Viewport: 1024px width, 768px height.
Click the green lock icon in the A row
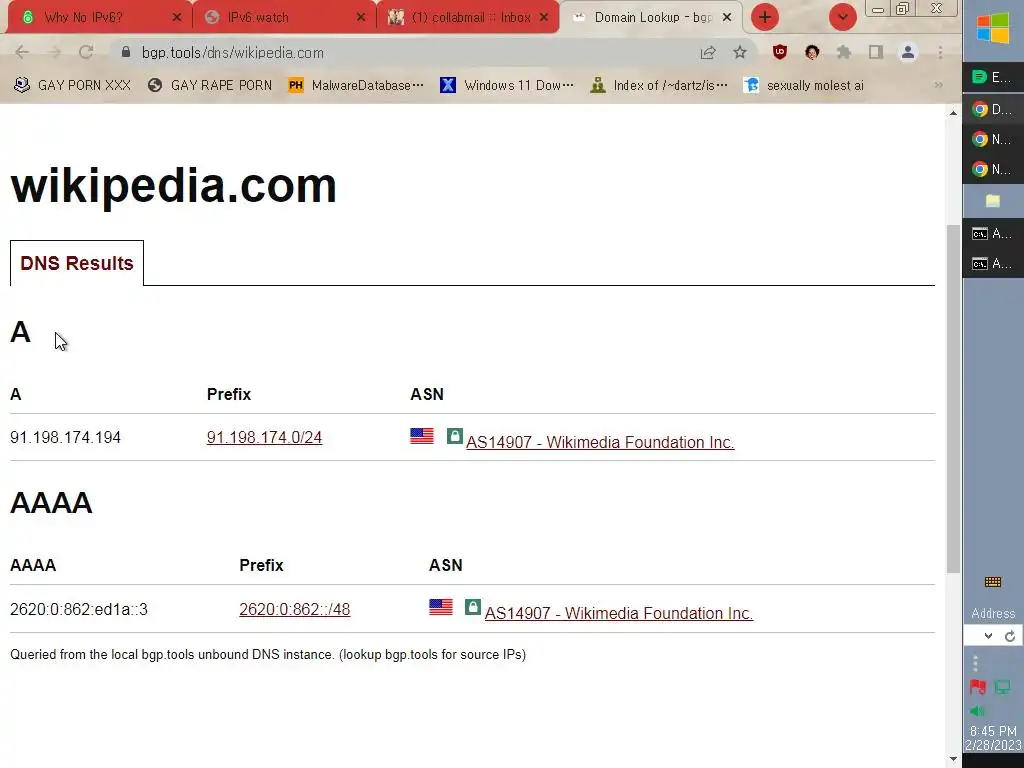click(x=455, y=436)
